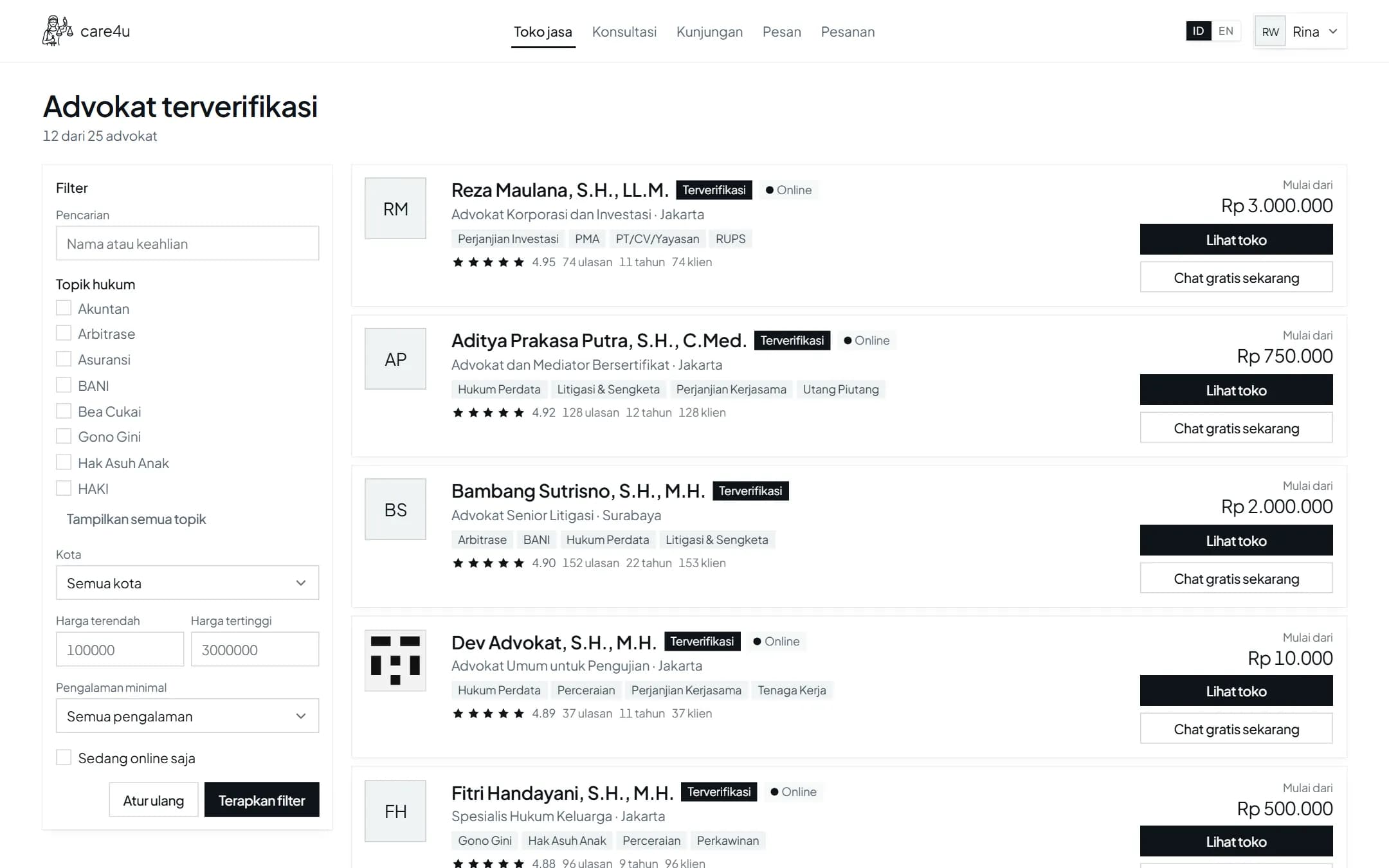Click the Harga tertinggi input field
Screen dimensions: 1389x868
pyautogui.click(x=255, y=649)
